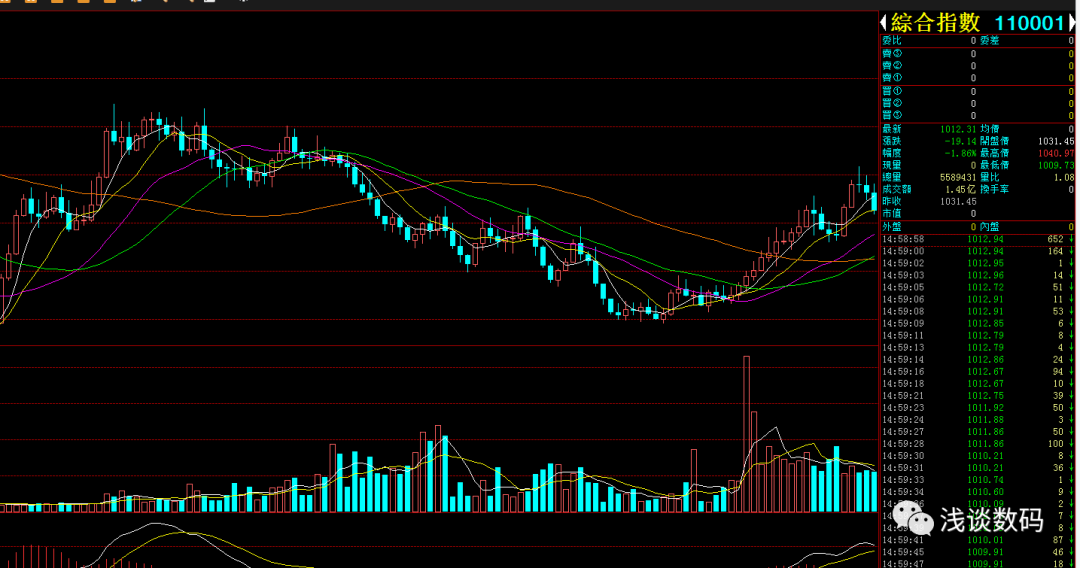Click the volume ratio value 1.08

click(1064, 177)
